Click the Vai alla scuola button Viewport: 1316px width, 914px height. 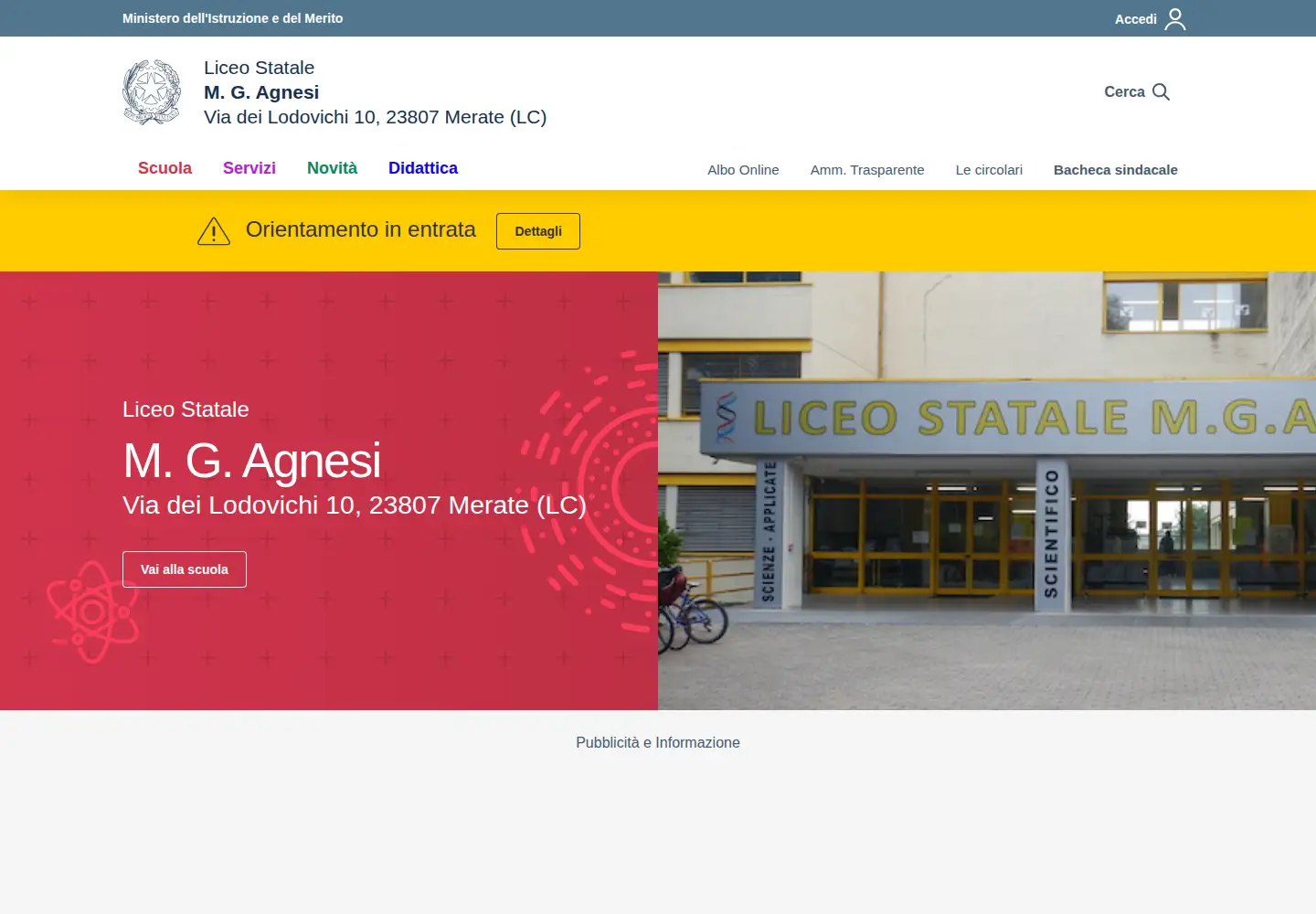(x=185, y=569)
